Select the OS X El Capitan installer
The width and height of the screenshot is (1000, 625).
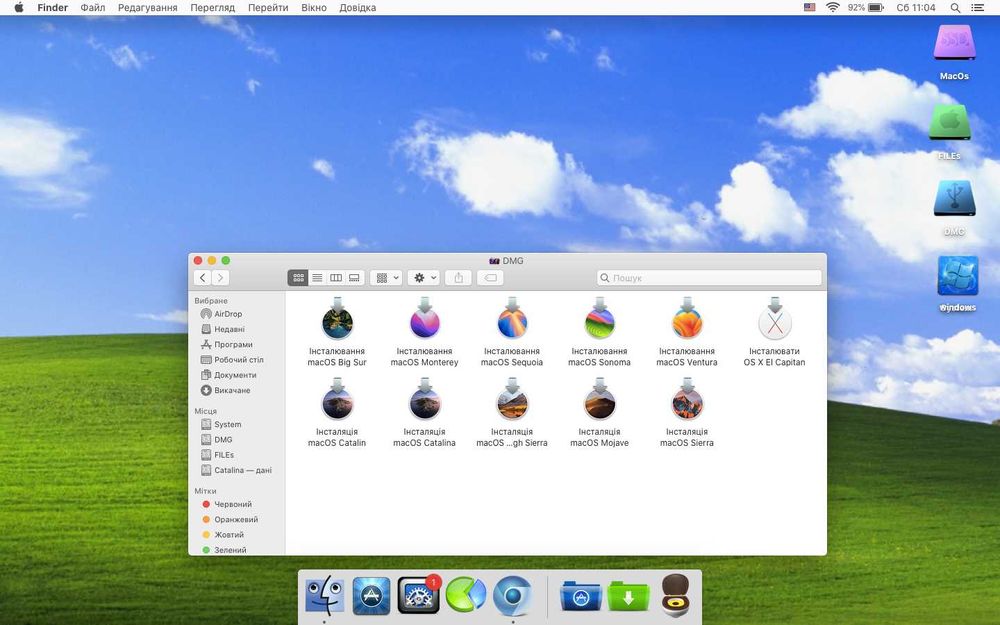774,321
